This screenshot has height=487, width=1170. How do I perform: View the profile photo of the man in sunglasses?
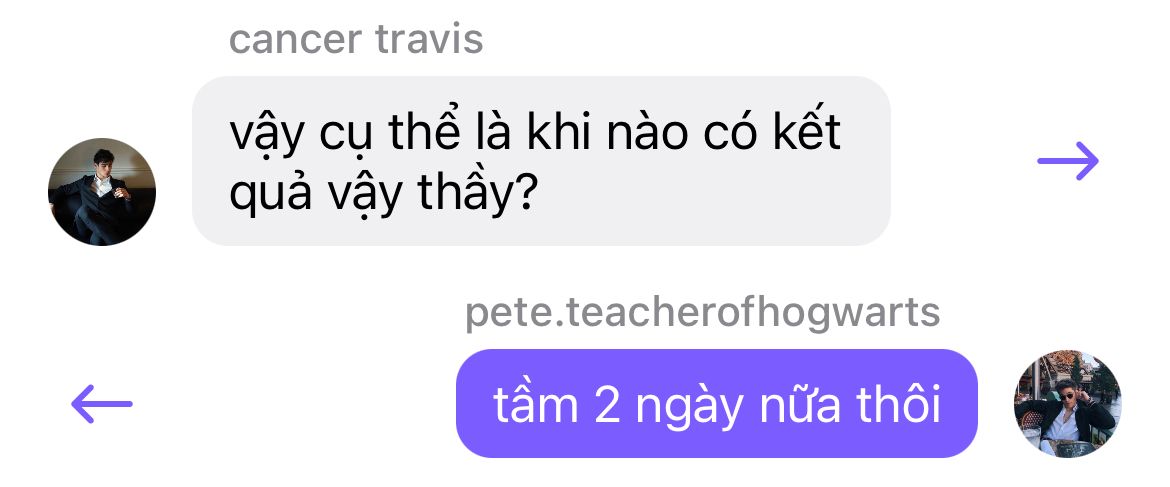click(1067, 403)
